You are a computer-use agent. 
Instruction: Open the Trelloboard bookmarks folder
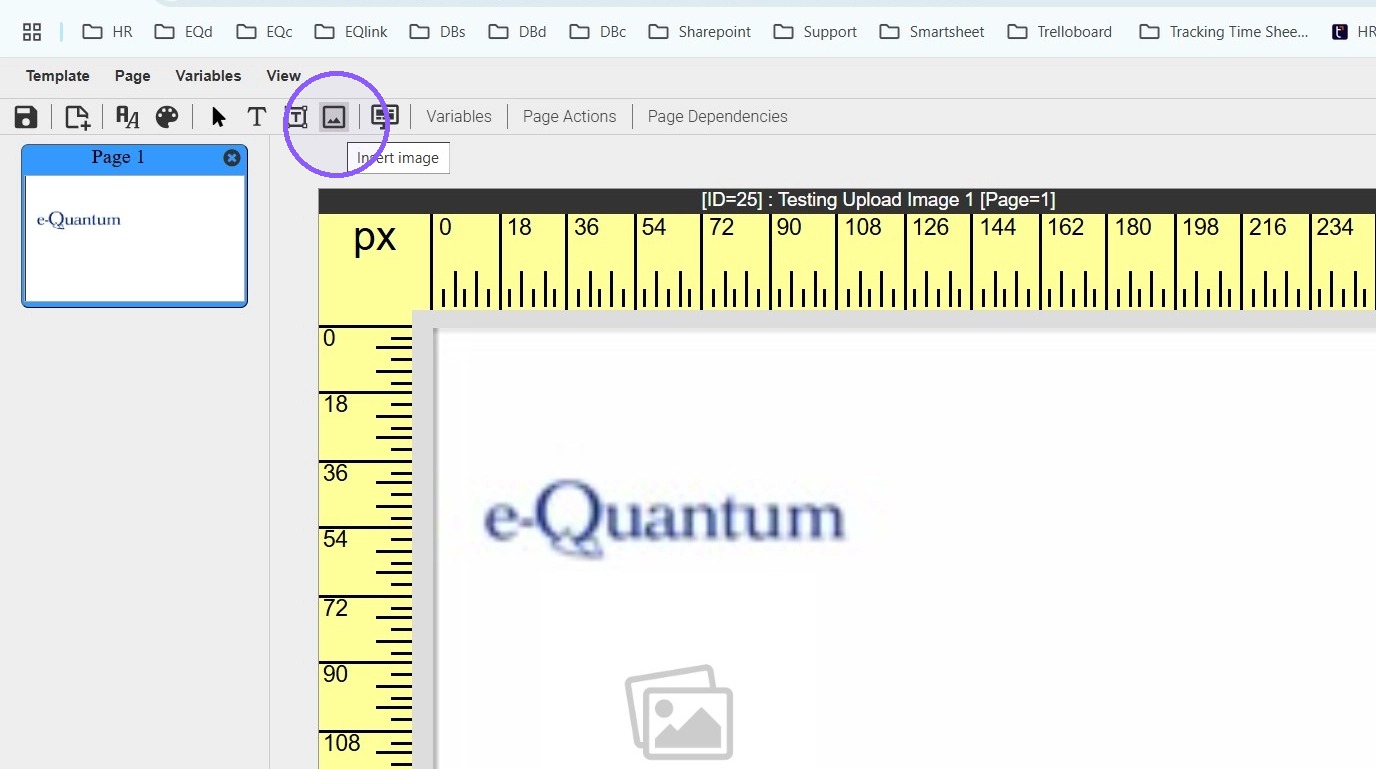coord(1059,32)
